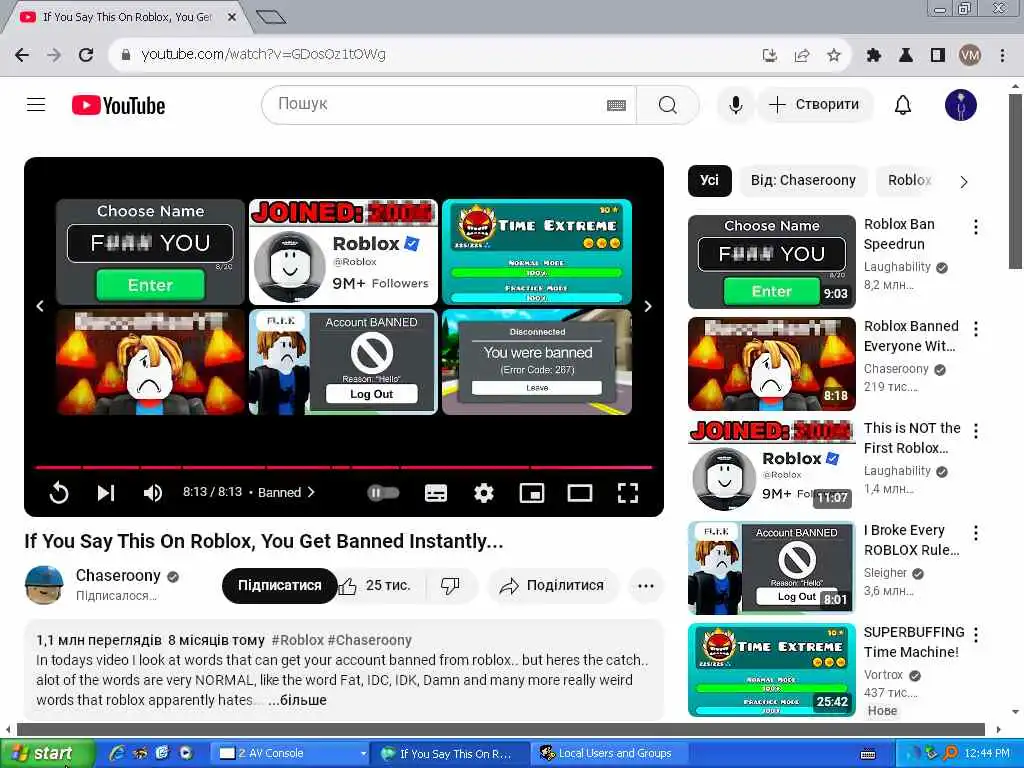This screenshot has width=1024, height=768.
Task: Mute the video volume speaker icon
Action: [x=153, y=492]
